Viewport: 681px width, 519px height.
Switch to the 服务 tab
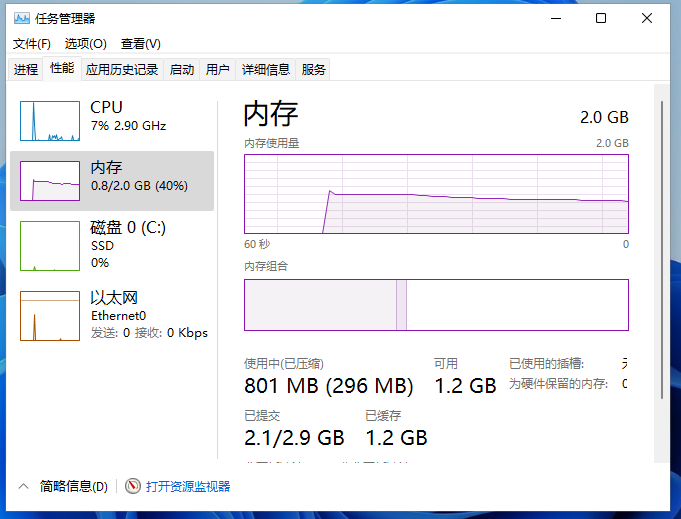coord(314,69)
